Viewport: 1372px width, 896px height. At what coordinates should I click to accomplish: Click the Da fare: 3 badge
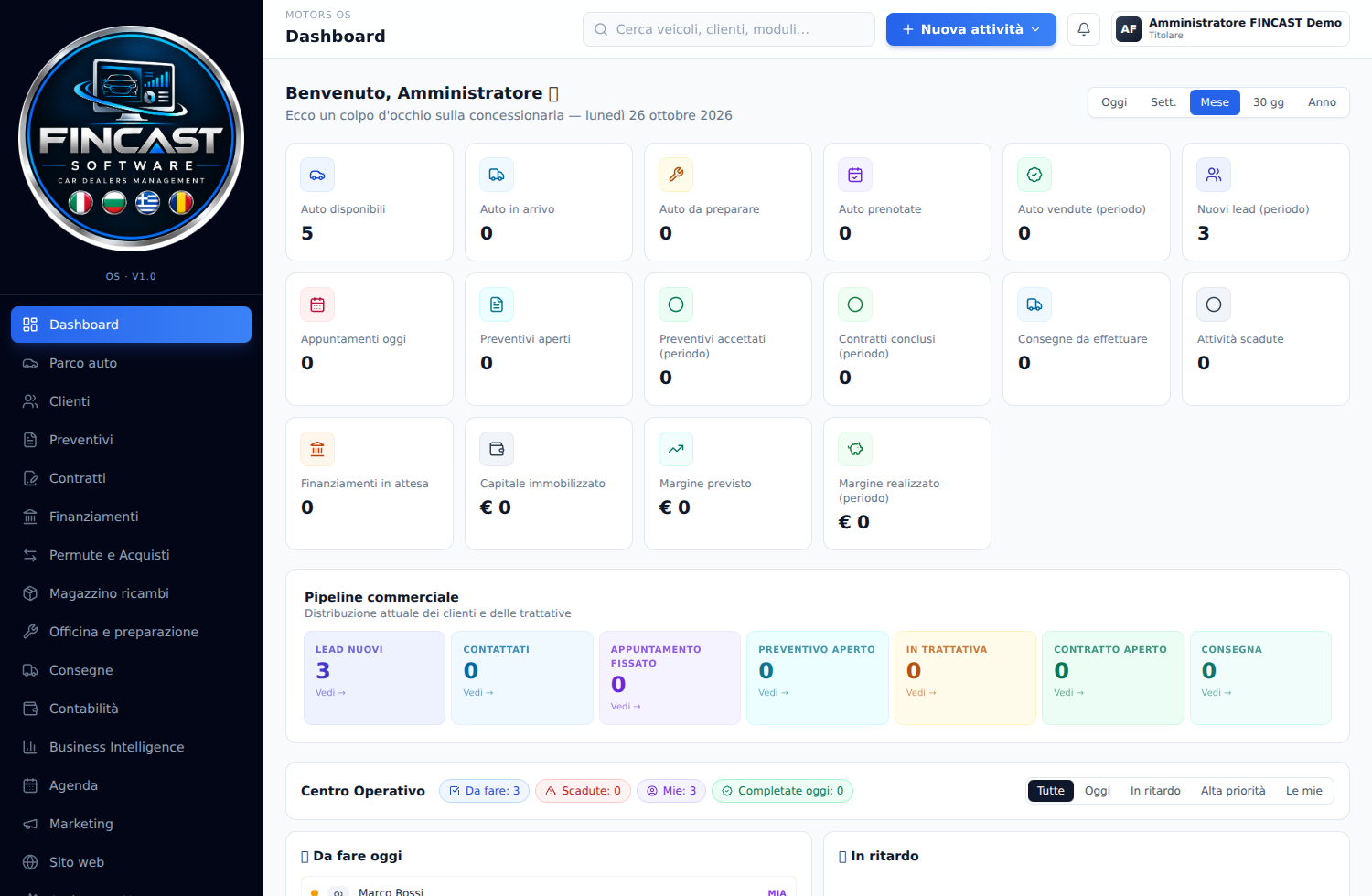[x=485, y=791]
